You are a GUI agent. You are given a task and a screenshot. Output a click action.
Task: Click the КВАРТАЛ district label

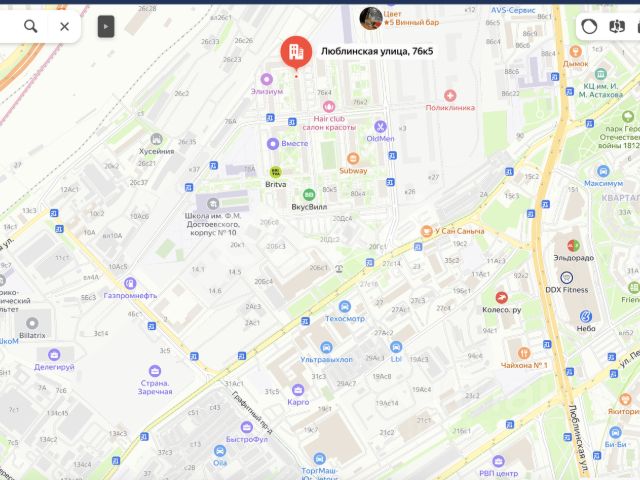click(x=620, y=198)
